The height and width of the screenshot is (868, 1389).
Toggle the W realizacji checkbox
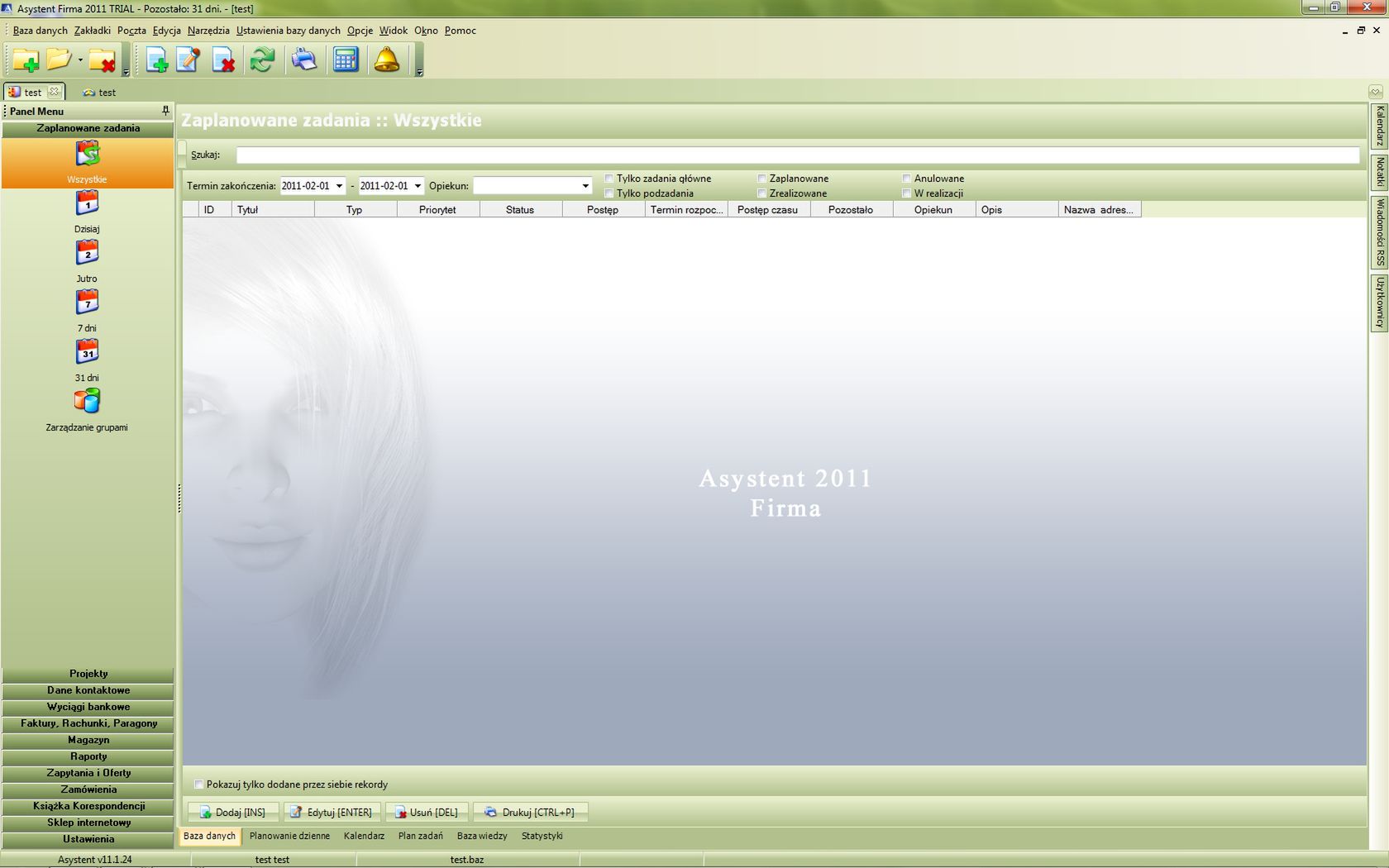[906, 193]
